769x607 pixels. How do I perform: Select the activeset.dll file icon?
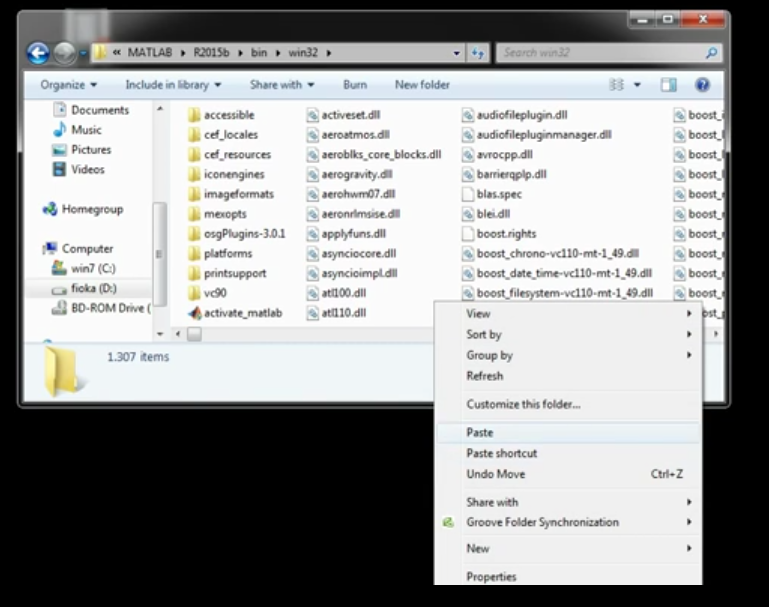pyautogui.click(x=312, y=115)
